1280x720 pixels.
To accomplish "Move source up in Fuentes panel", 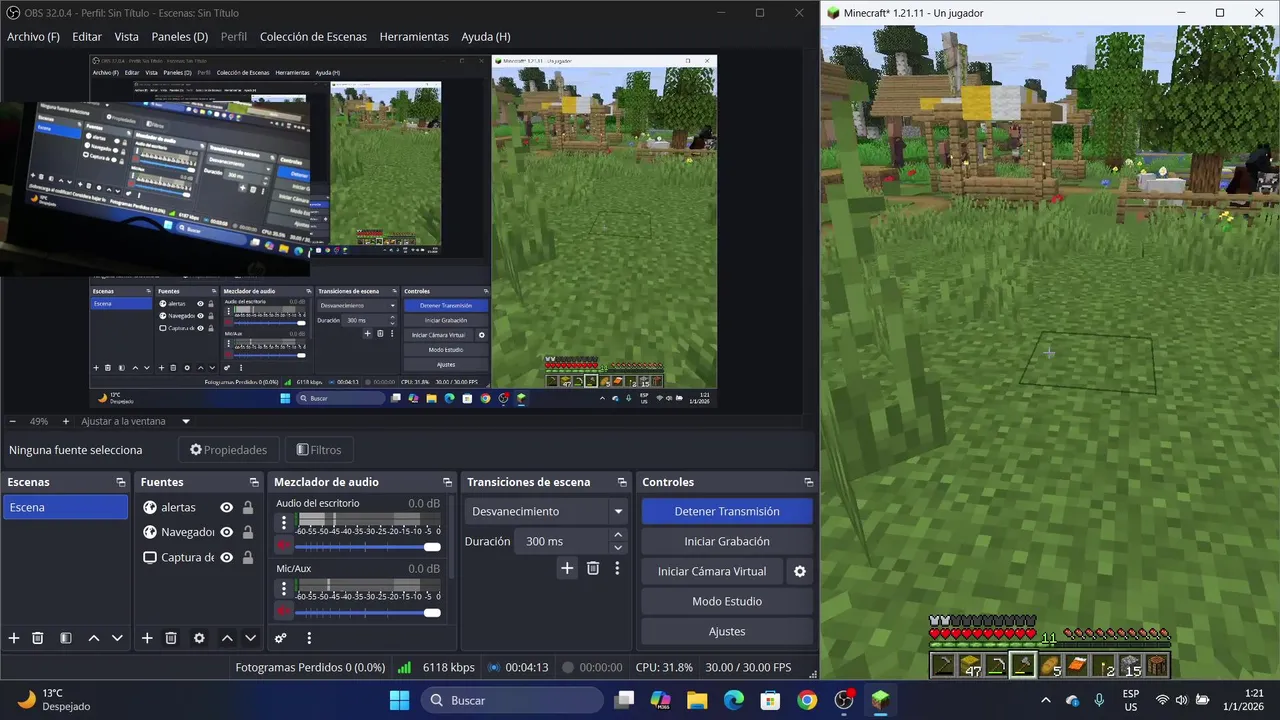I will point(227,638).
